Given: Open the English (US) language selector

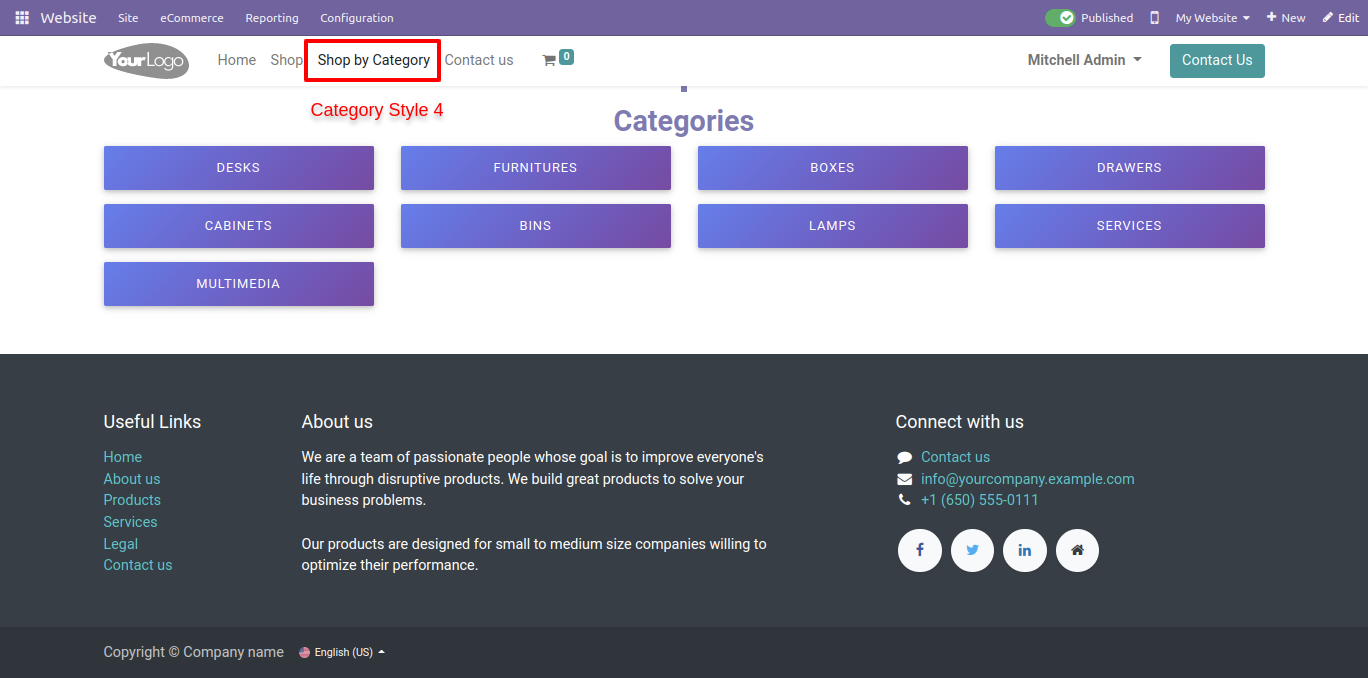Looking at the screenshot, I should (x=342, y=652).
